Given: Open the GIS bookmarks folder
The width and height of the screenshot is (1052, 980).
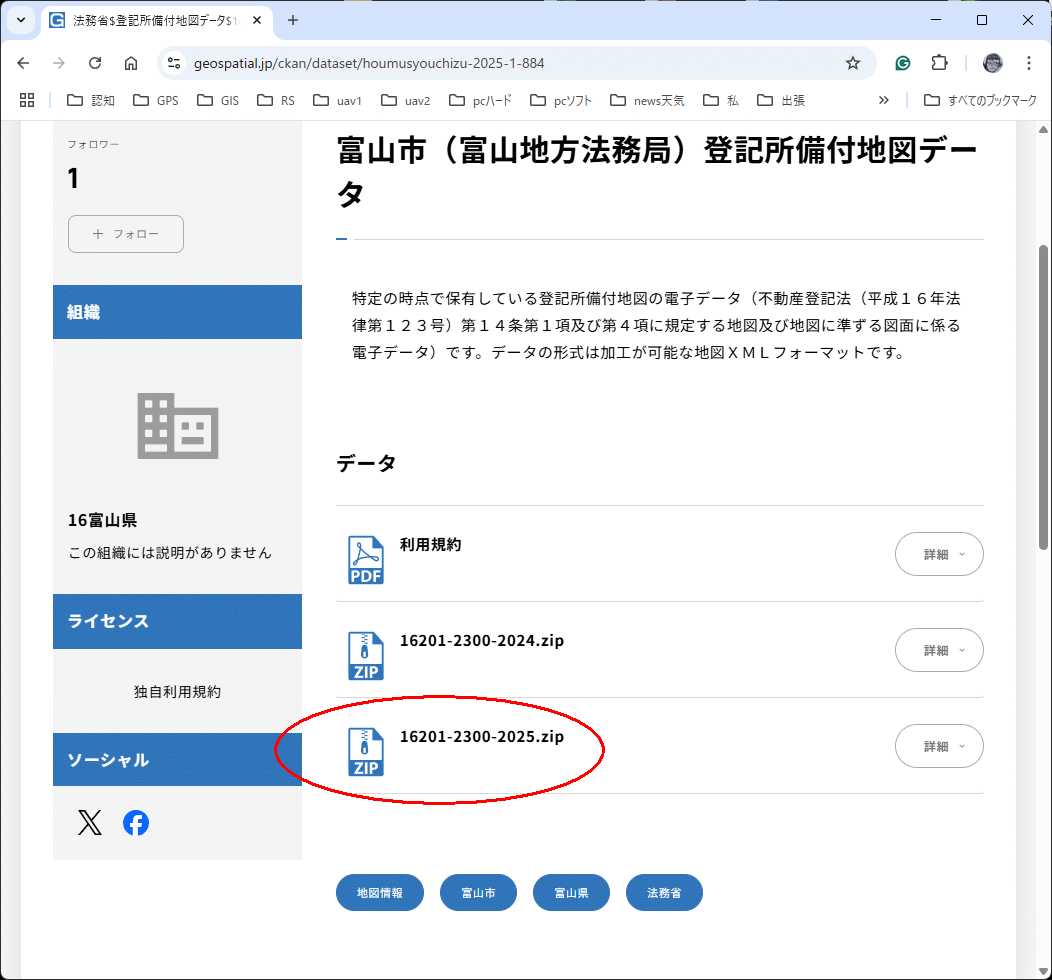Looking at the screenshot, I should coord(218,100).
